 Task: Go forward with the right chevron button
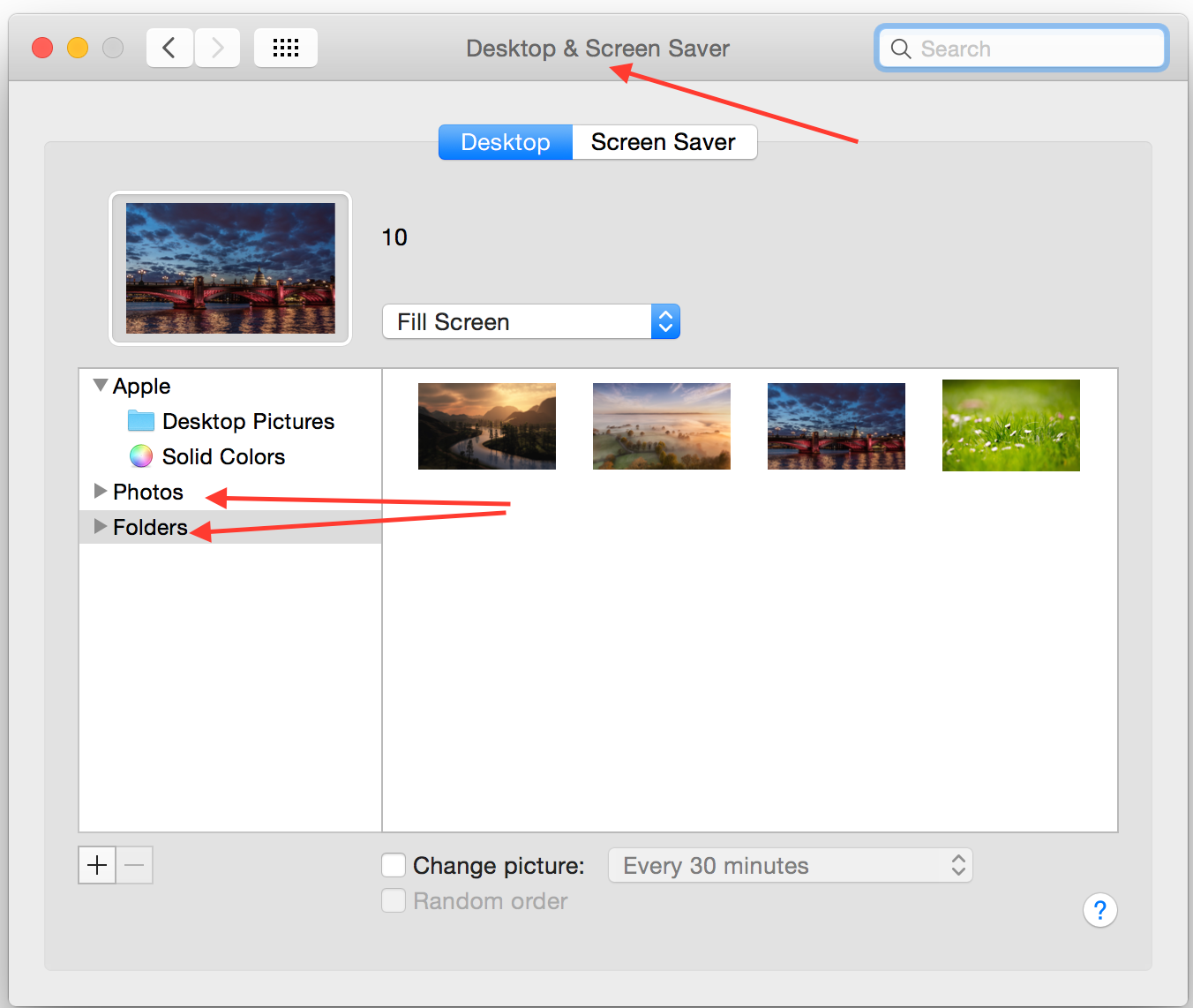tap(217, 48)
